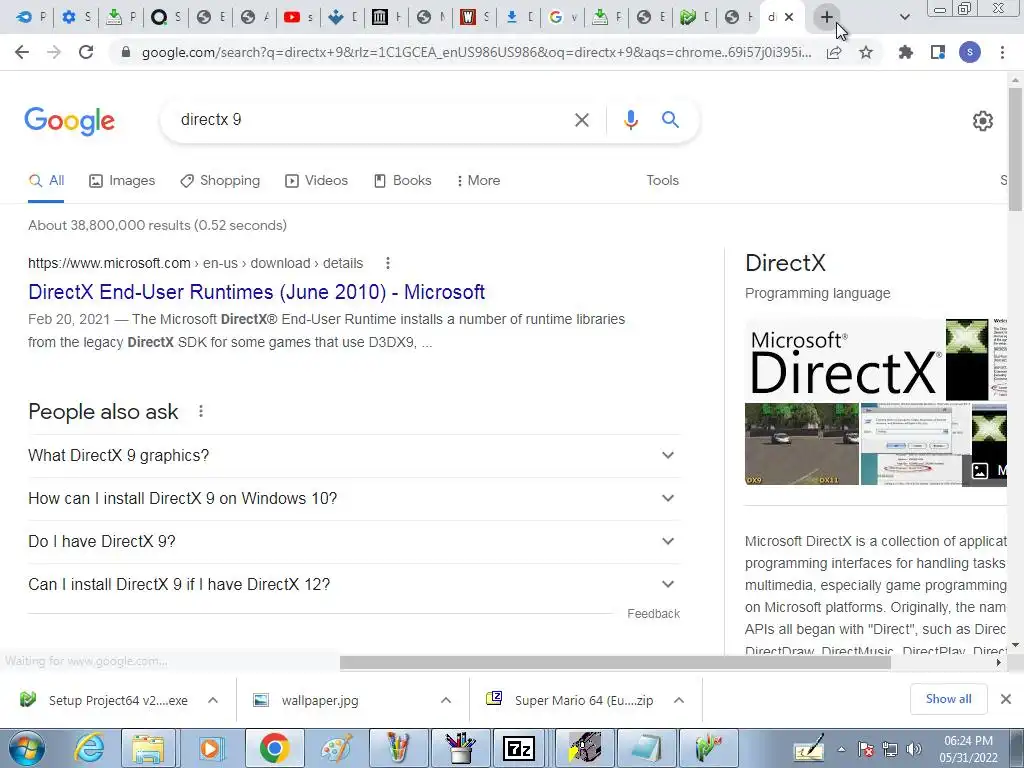Viewport: 1024px width, 768px height.
Task: Go forward with the browser forward arrow
Action: [x=54, y=52]
